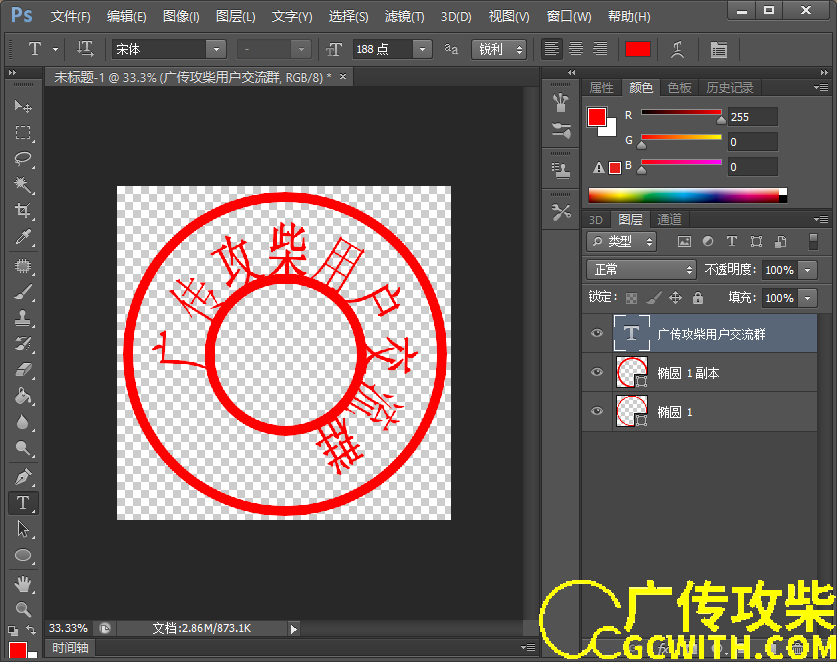The width and height of the screenshot is (837, 662).
Task: Select the Paint Bucket tool
Action: point(22,396)
